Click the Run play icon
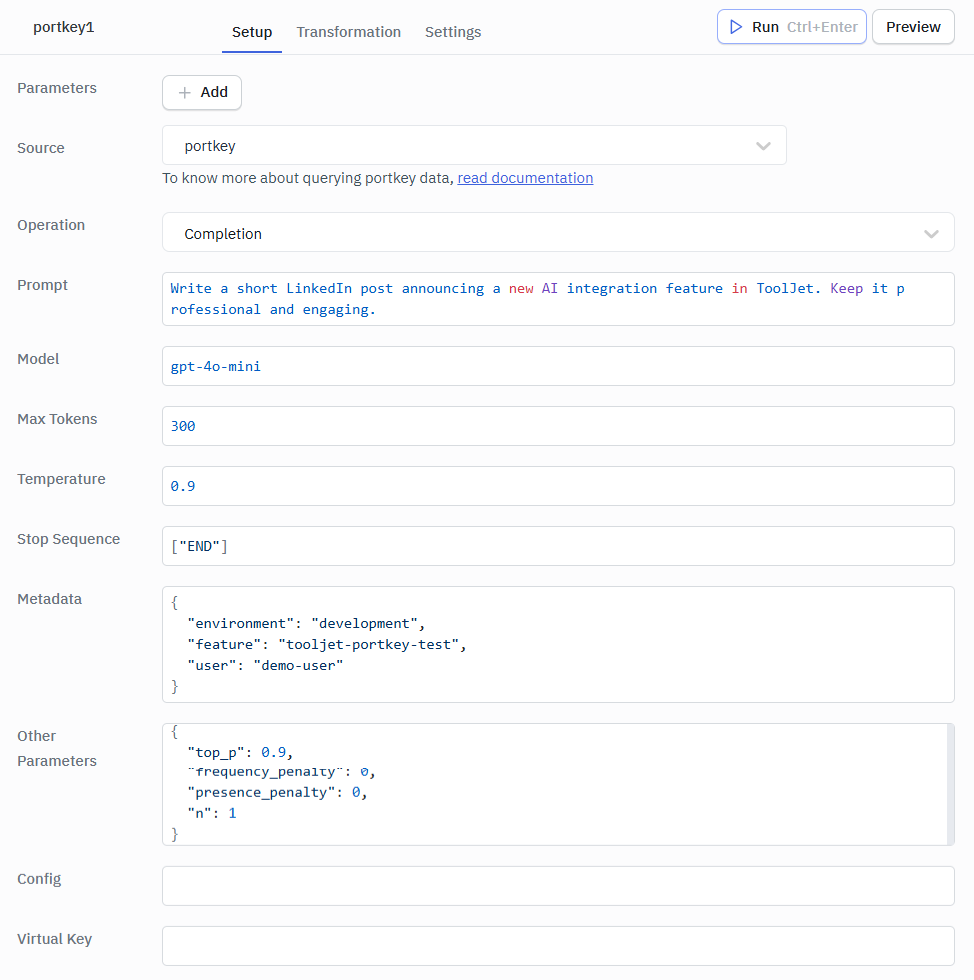 pyautogui.click(x=736, y=27)
